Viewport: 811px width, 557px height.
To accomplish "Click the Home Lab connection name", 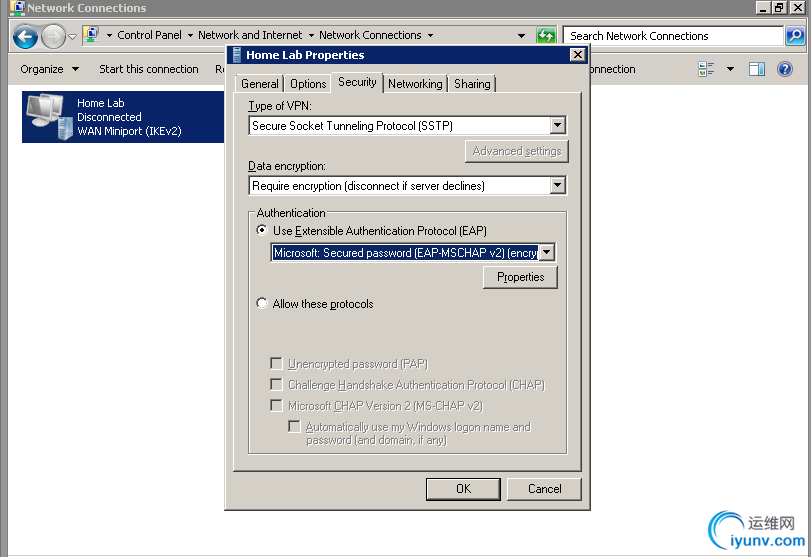I will pos(100,103).
